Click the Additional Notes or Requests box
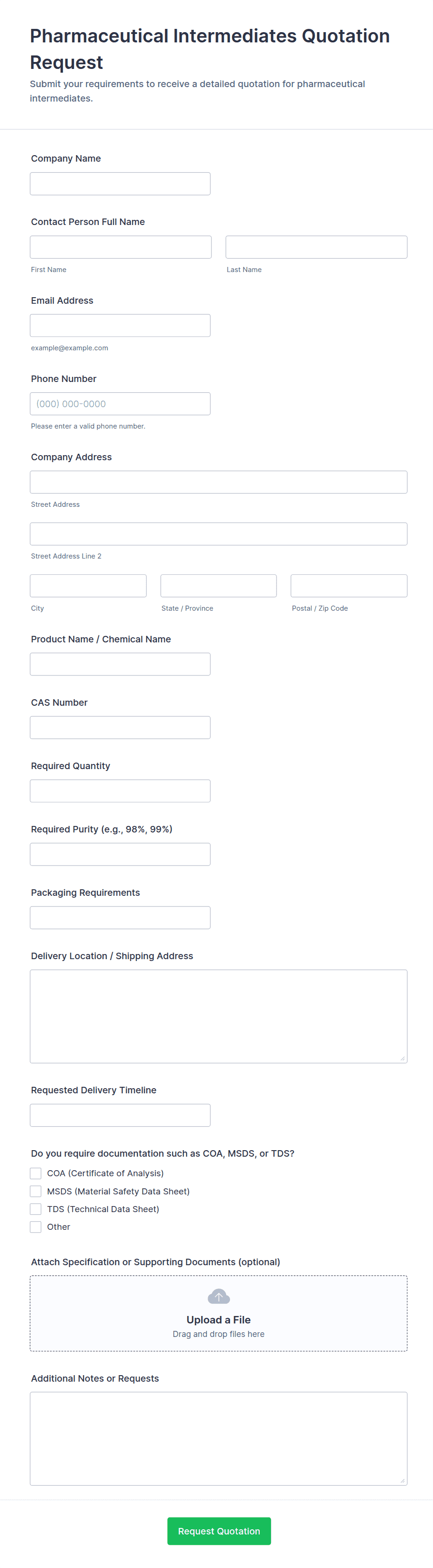This screenshot has height=1568, width=433. (218, 1438)
